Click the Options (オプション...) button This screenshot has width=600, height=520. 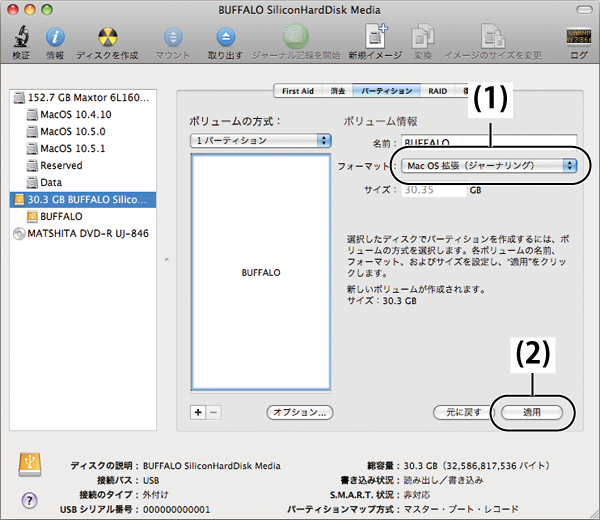click(x=300, y=412)
